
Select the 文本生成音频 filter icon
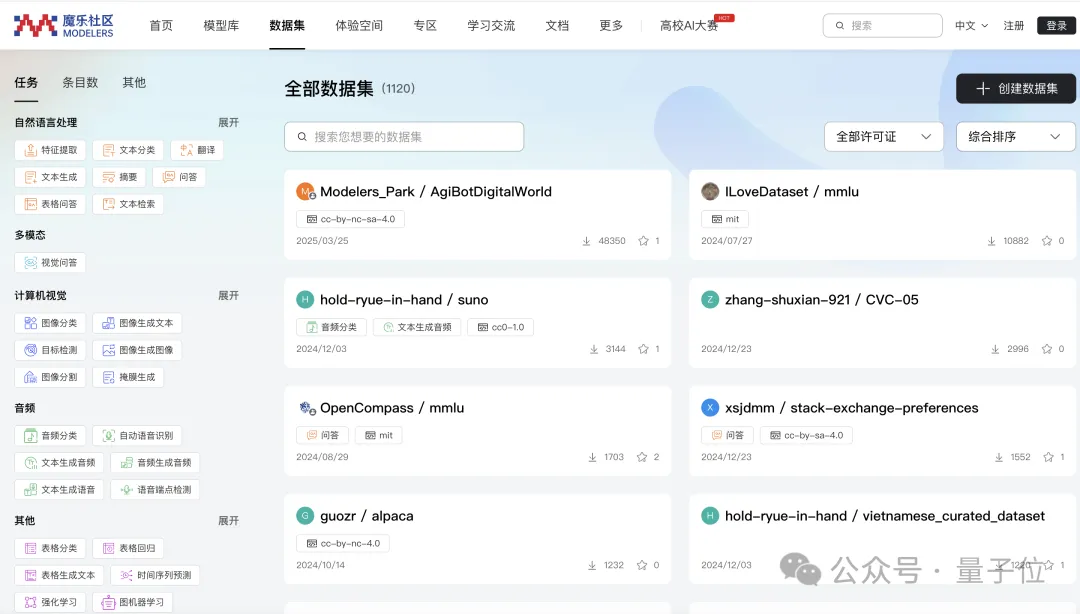pyautogui.click(x=58, y=462)
